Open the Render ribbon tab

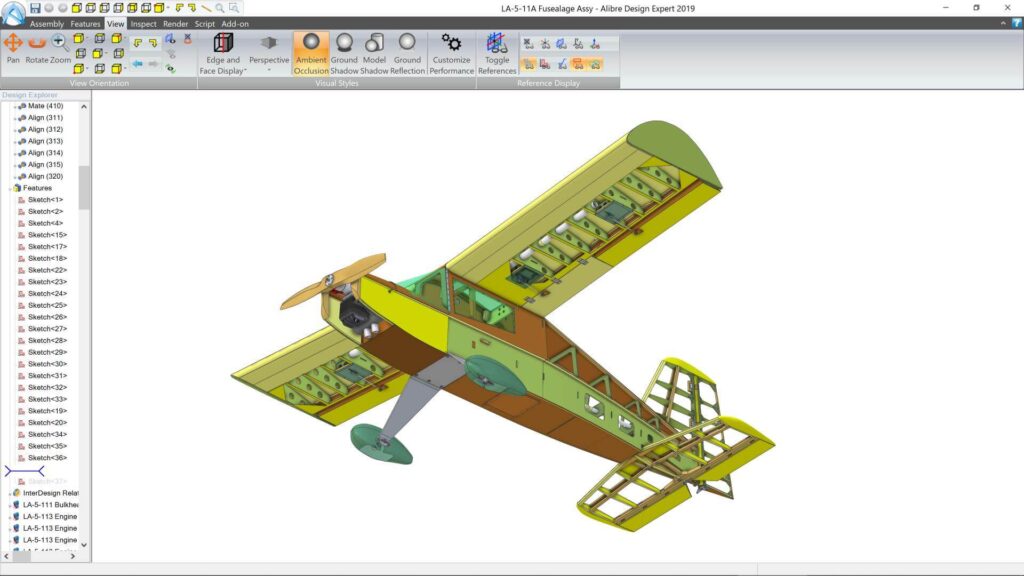click(x=175, y=23)
